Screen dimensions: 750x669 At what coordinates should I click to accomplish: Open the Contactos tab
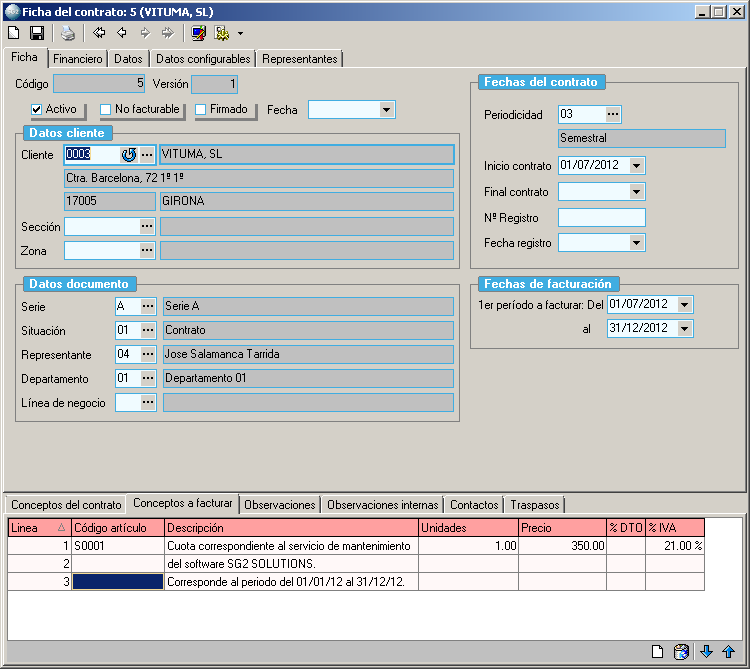click(x=474, y=505)
